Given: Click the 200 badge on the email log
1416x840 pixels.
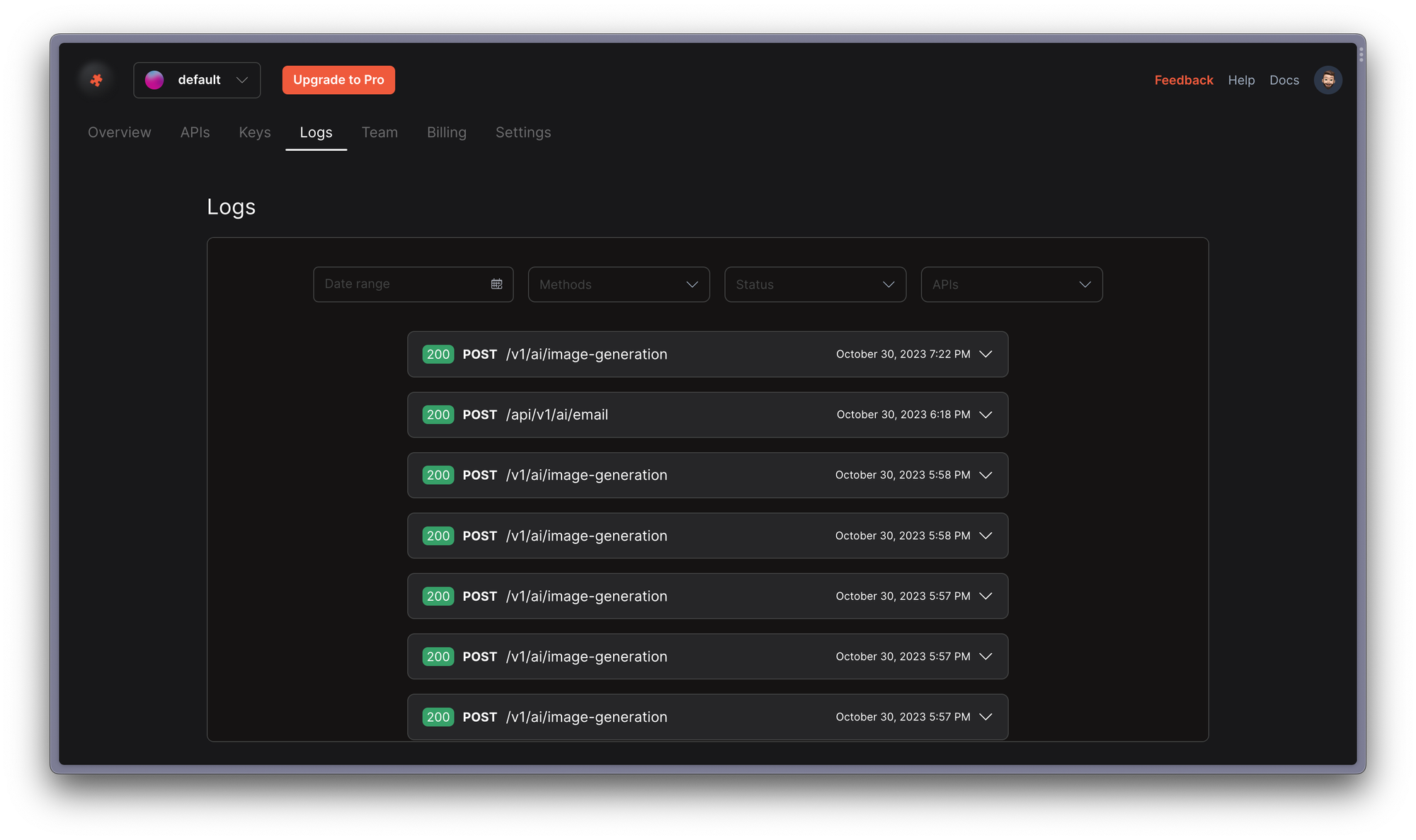Looking at the screenshot, I should click(x=438, y=415).
